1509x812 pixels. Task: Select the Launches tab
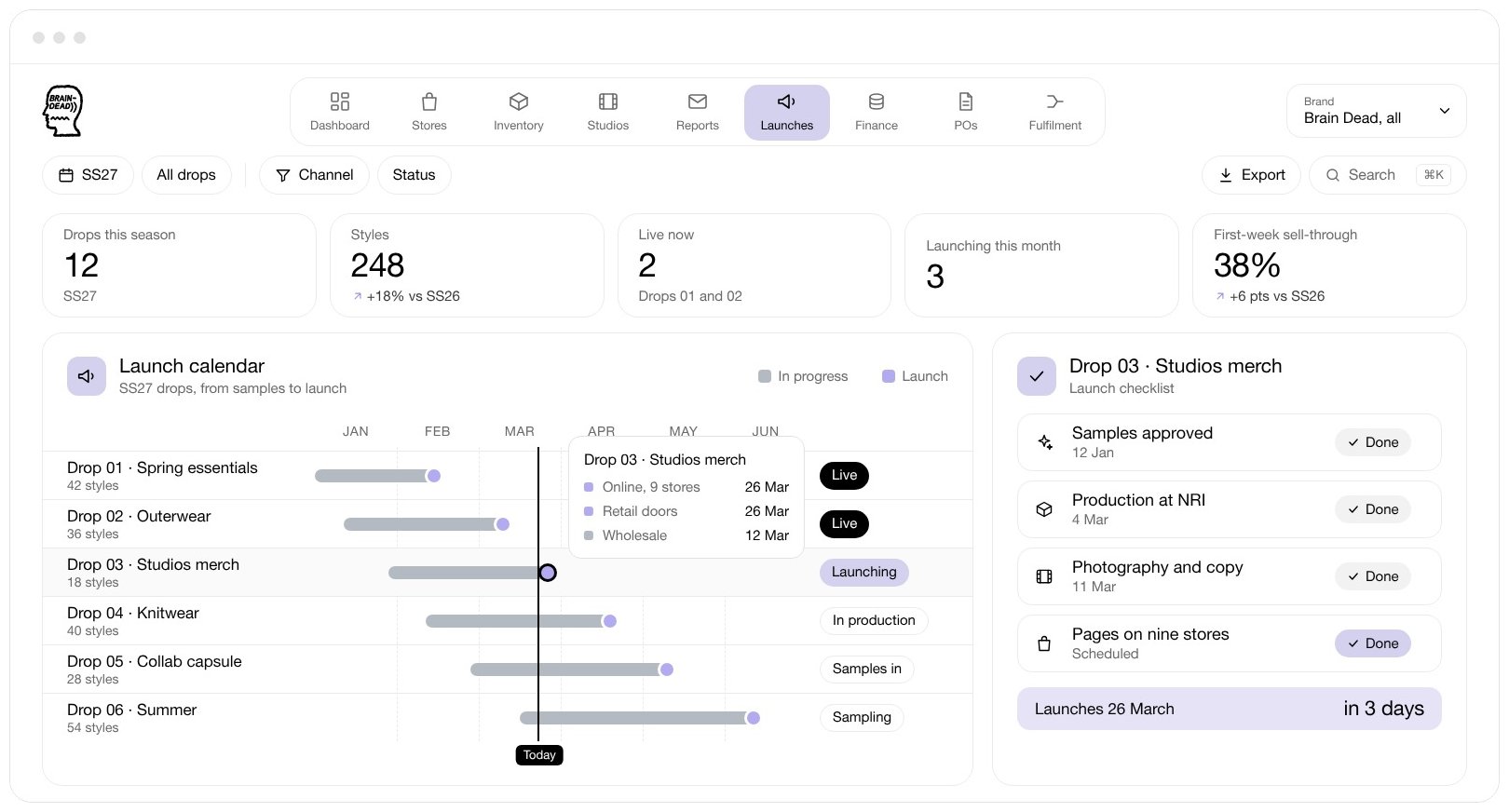tap(787, 112)
